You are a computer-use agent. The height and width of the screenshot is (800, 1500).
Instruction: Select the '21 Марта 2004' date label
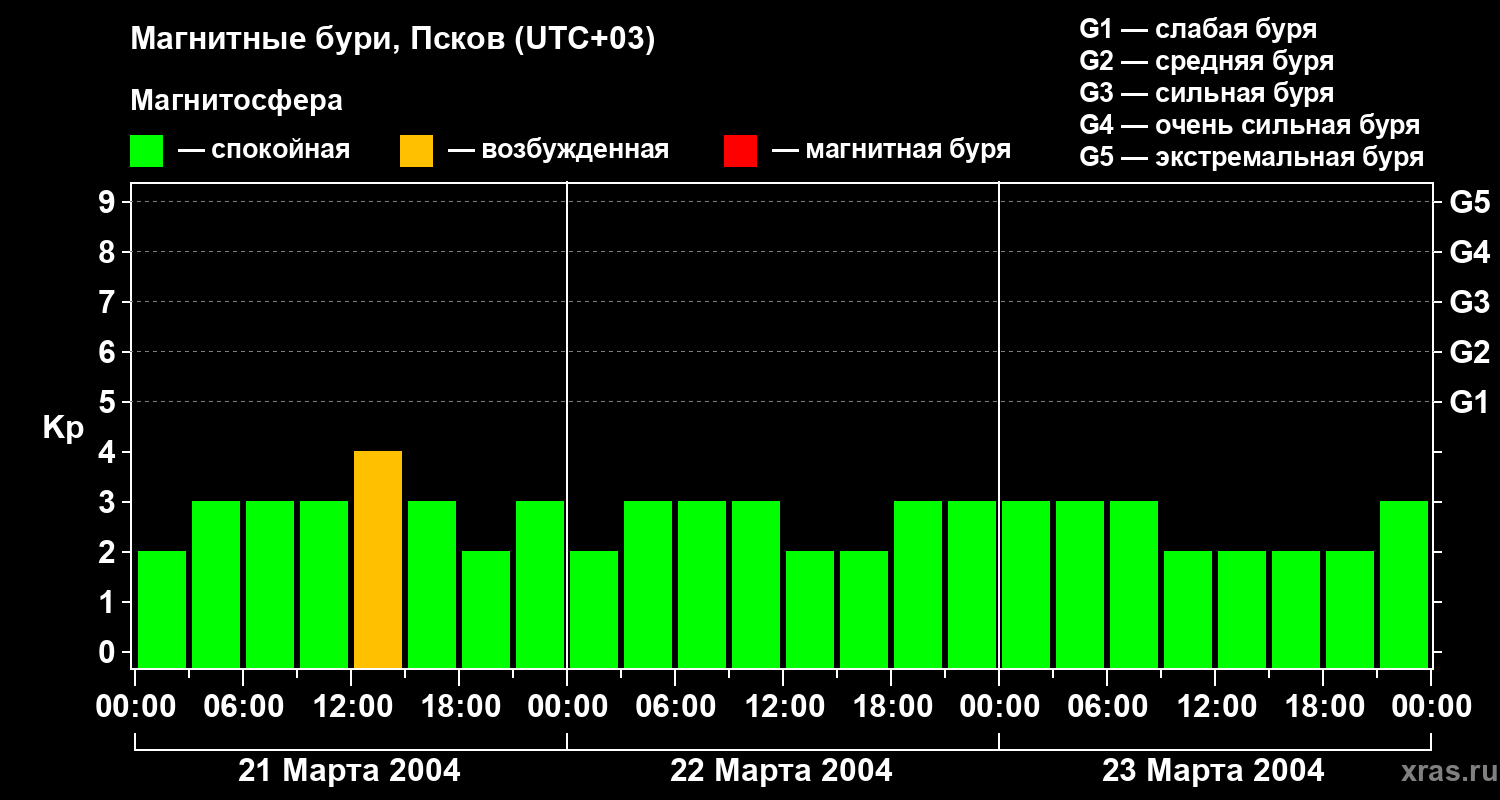(349, 771)
